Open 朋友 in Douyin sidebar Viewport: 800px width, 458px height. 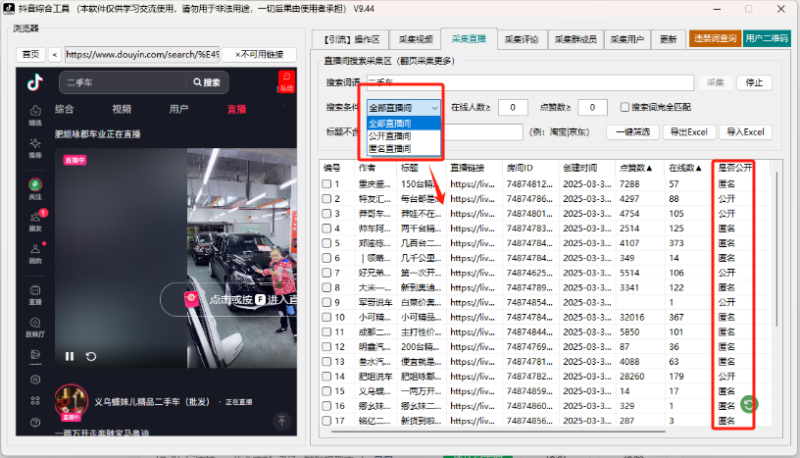(35, 221)
